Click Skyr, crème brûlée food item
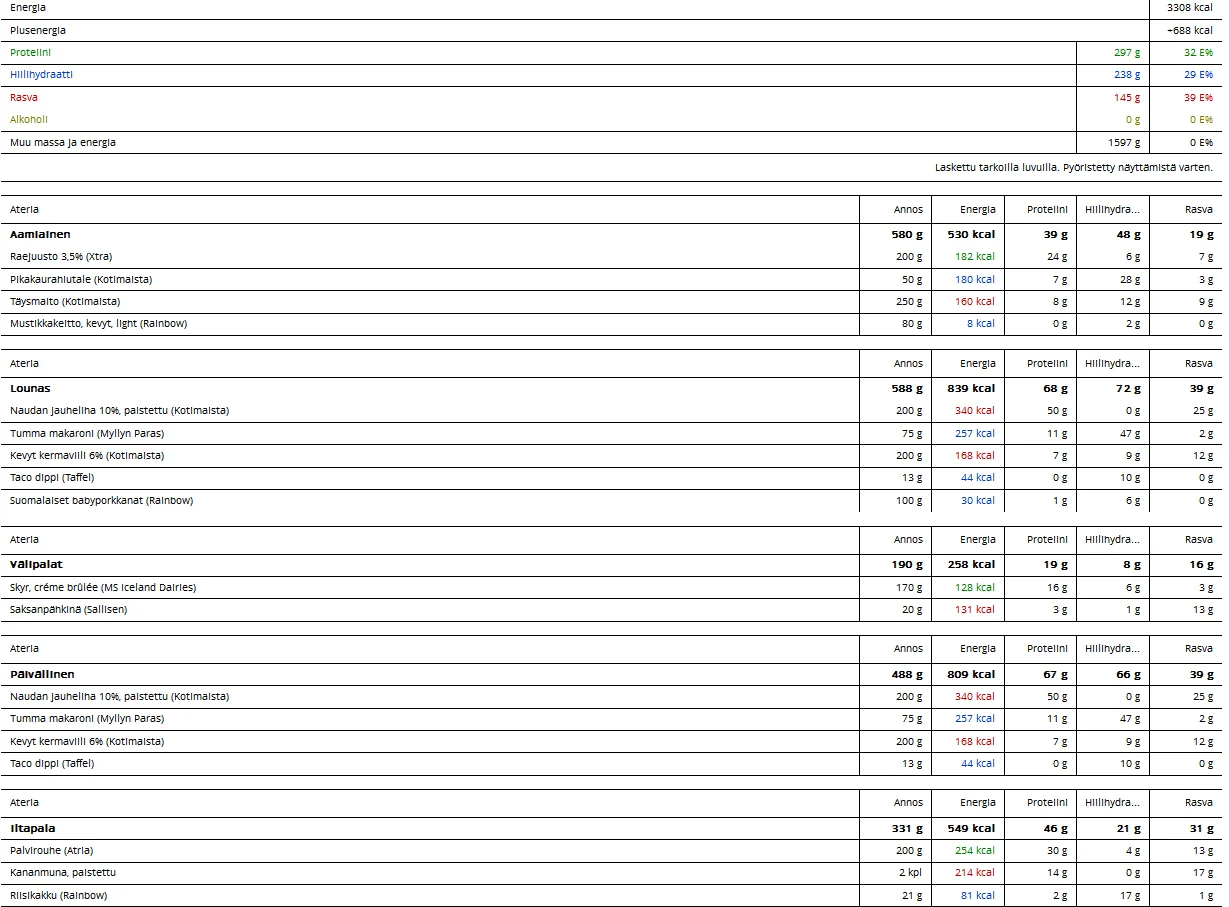 (x=102, y=587)
